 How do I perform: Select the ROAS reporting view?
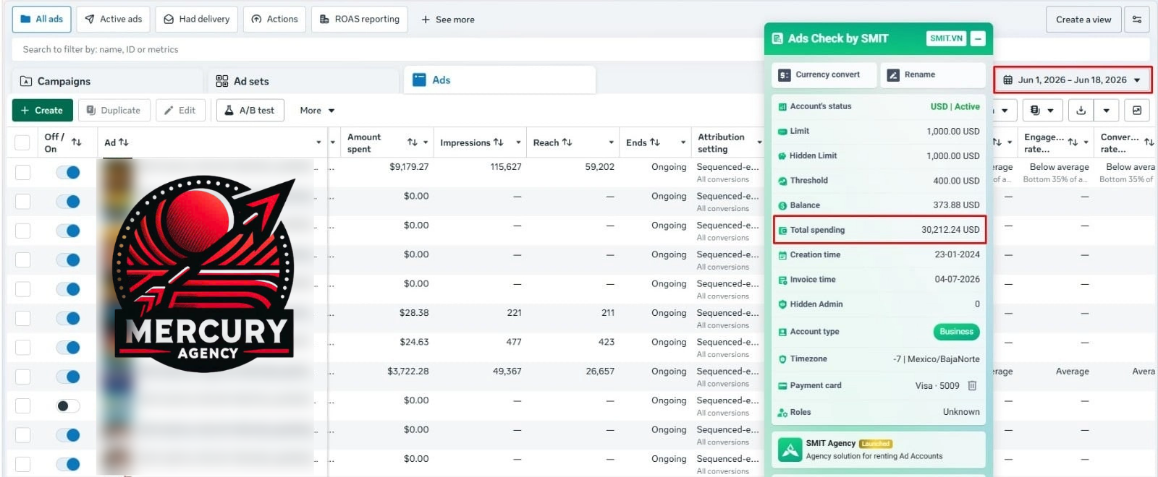click(359, 19)
